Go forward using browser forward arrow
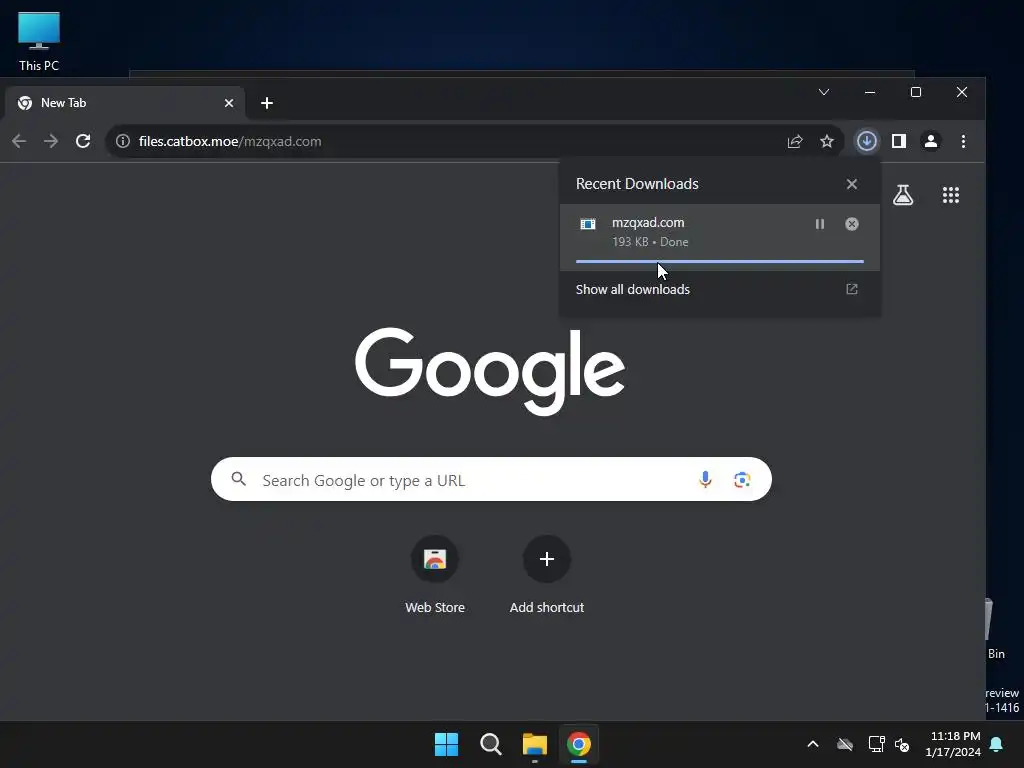Screen dimensions: 1024x768 51,141
